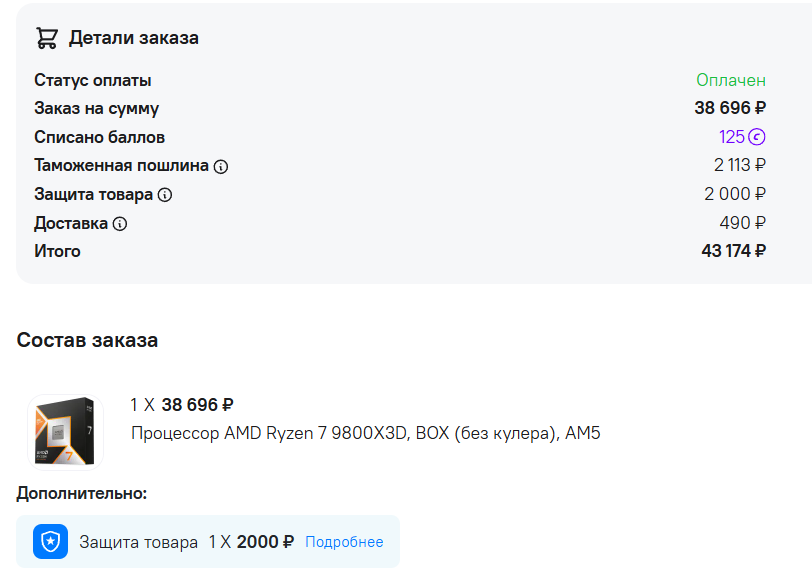The width and height of the screenshot is (812, 568).
Task: Click the Дополнительно label
Action: 82,493
